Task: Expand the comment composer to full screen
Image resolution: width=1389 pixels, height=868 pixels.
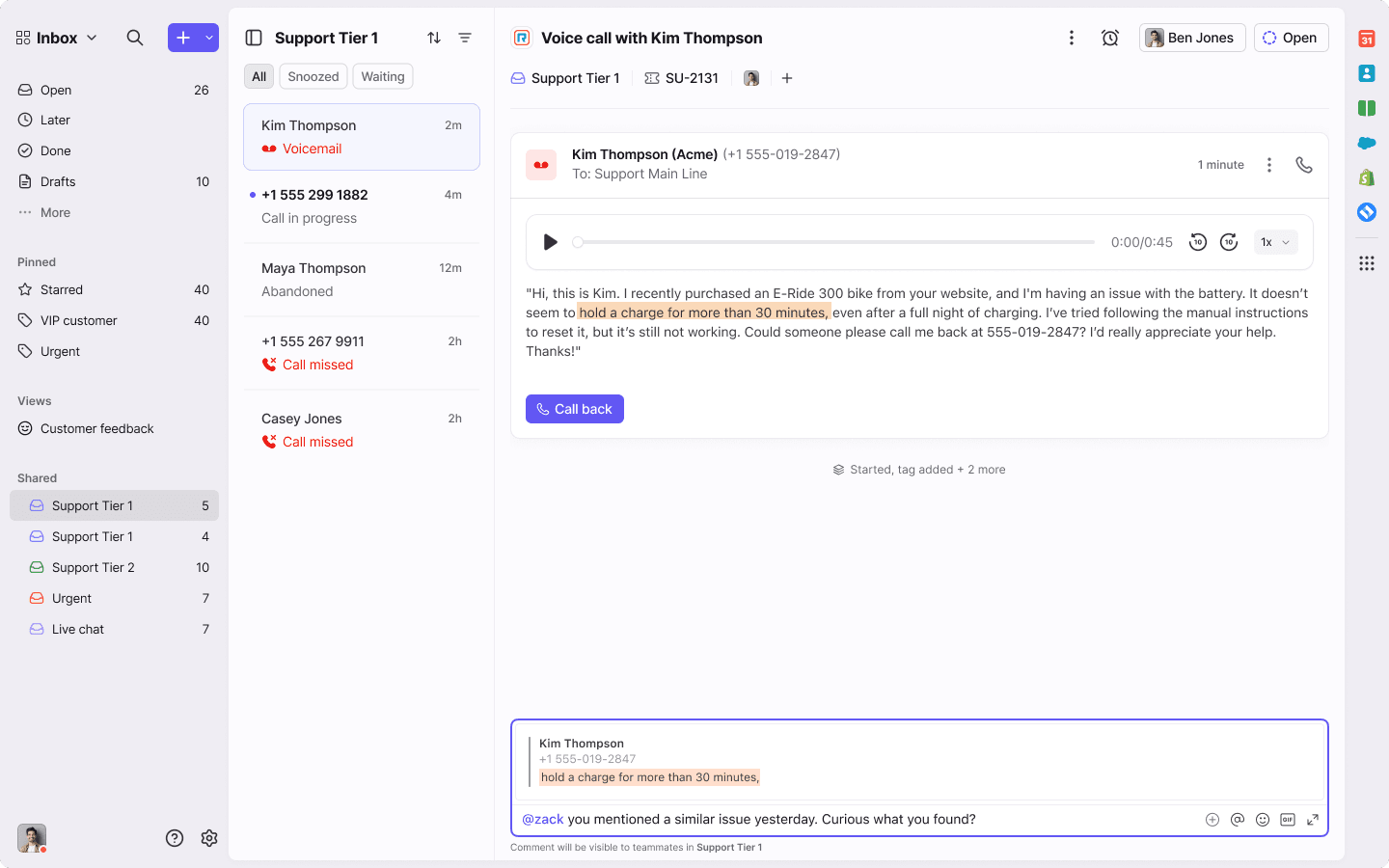Action: [x=1313, y=819]
